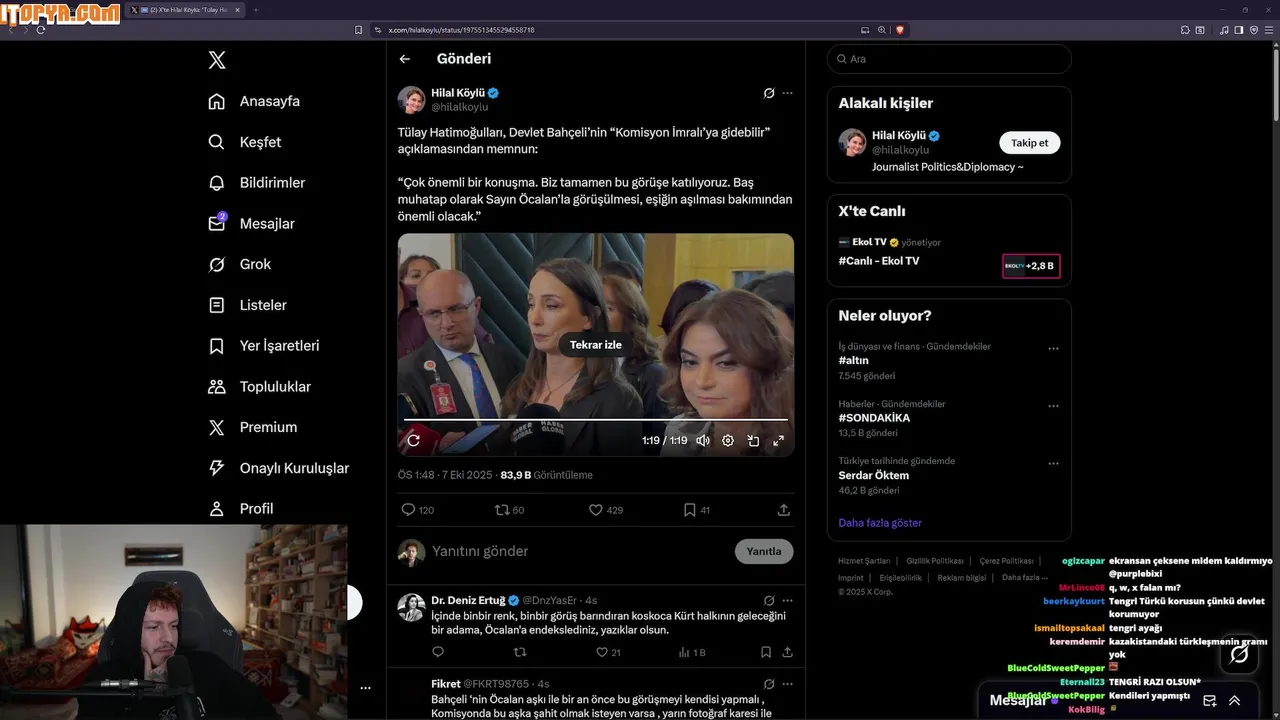Viewport: 1280px width, 720px height.
Task: Open Hilal Köylü in Alakalı kişiler
Action: click(899, 136)
